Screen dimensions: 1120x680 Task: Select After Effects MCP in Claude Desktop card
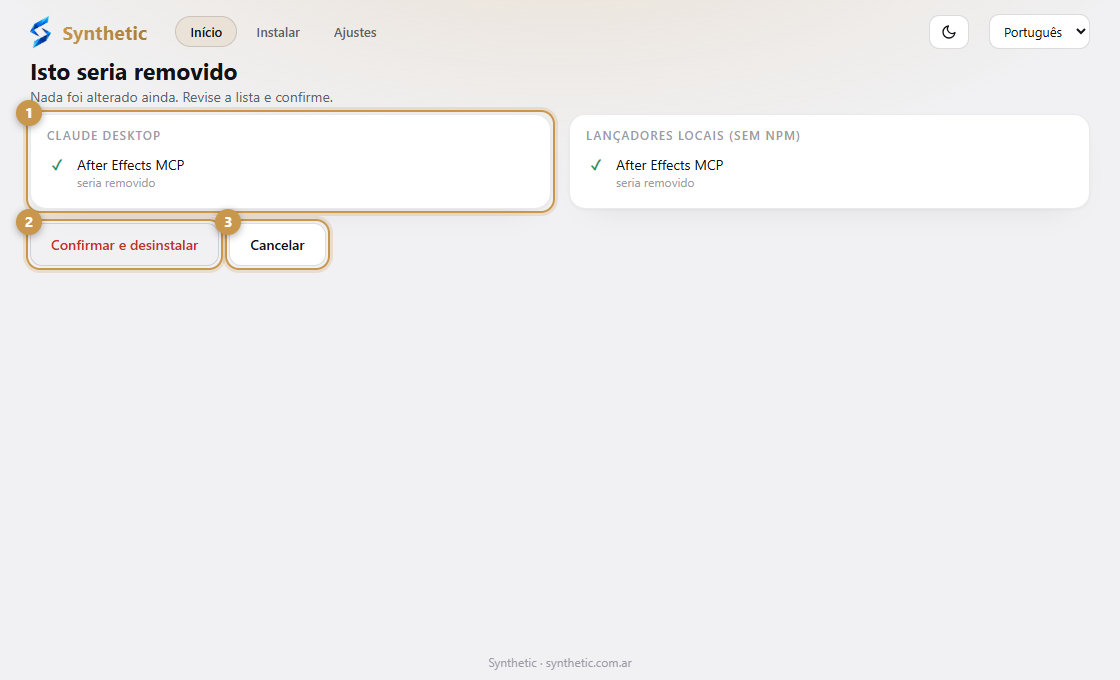coord(131,165)
